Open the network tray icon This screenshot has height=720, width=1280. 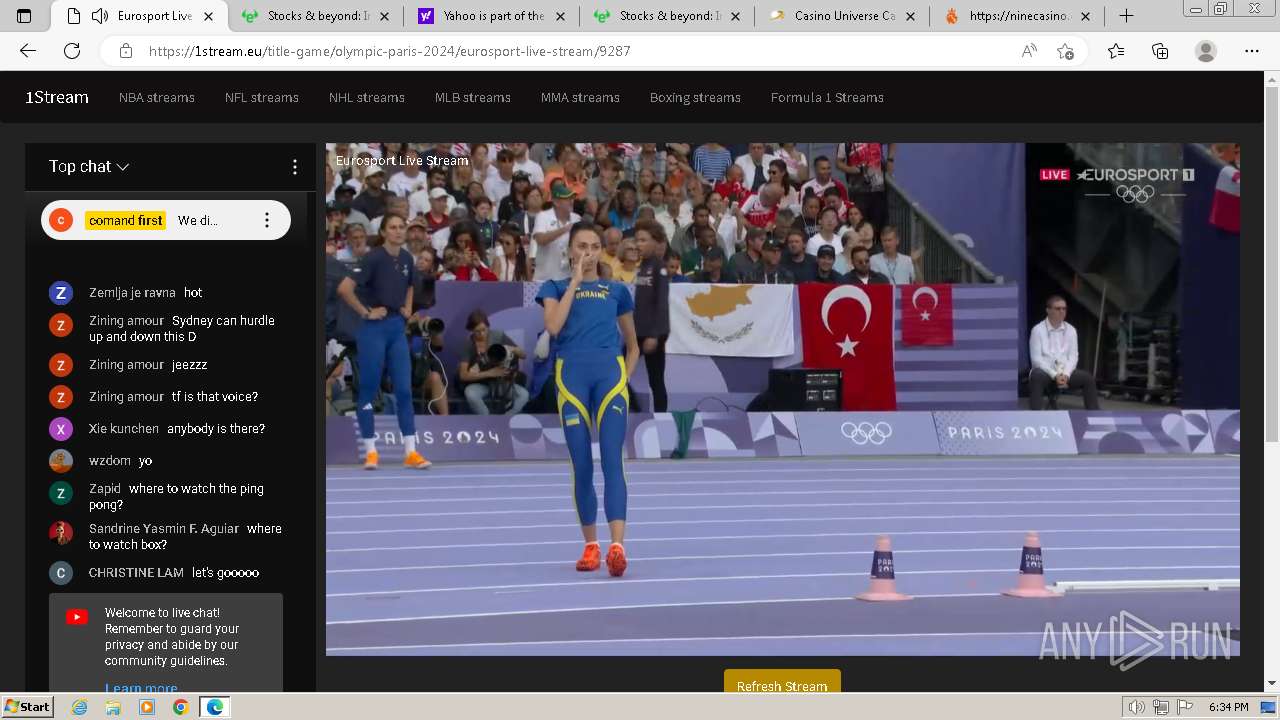[1161, 707]
